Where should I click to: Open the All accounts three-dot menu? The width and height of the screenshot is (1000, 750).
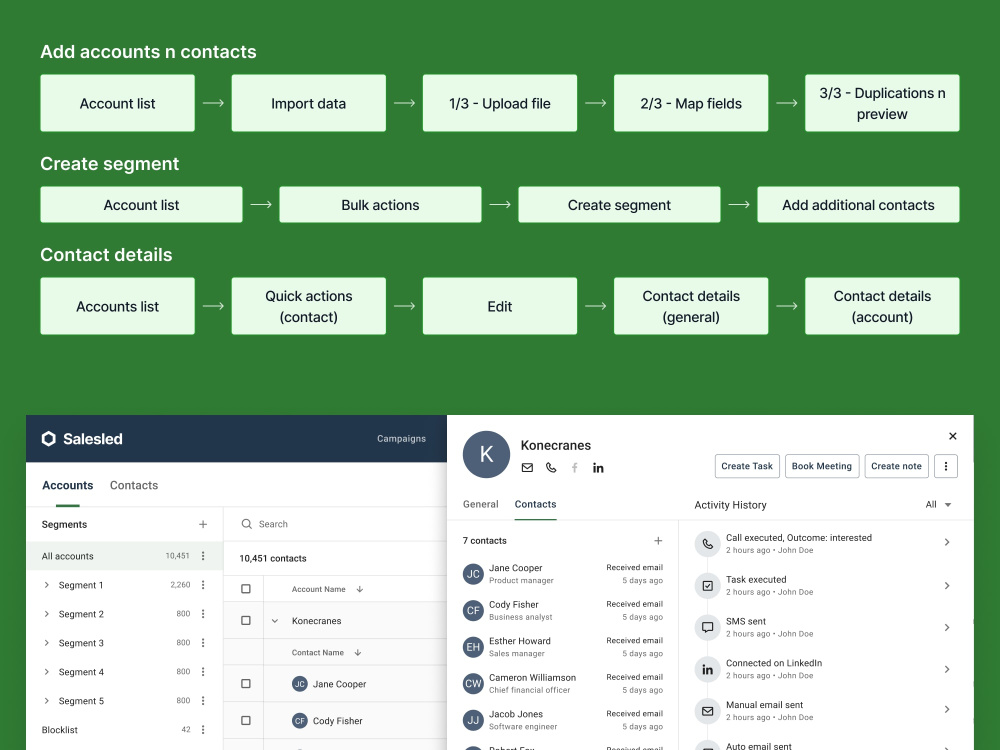tap(203, 556)
